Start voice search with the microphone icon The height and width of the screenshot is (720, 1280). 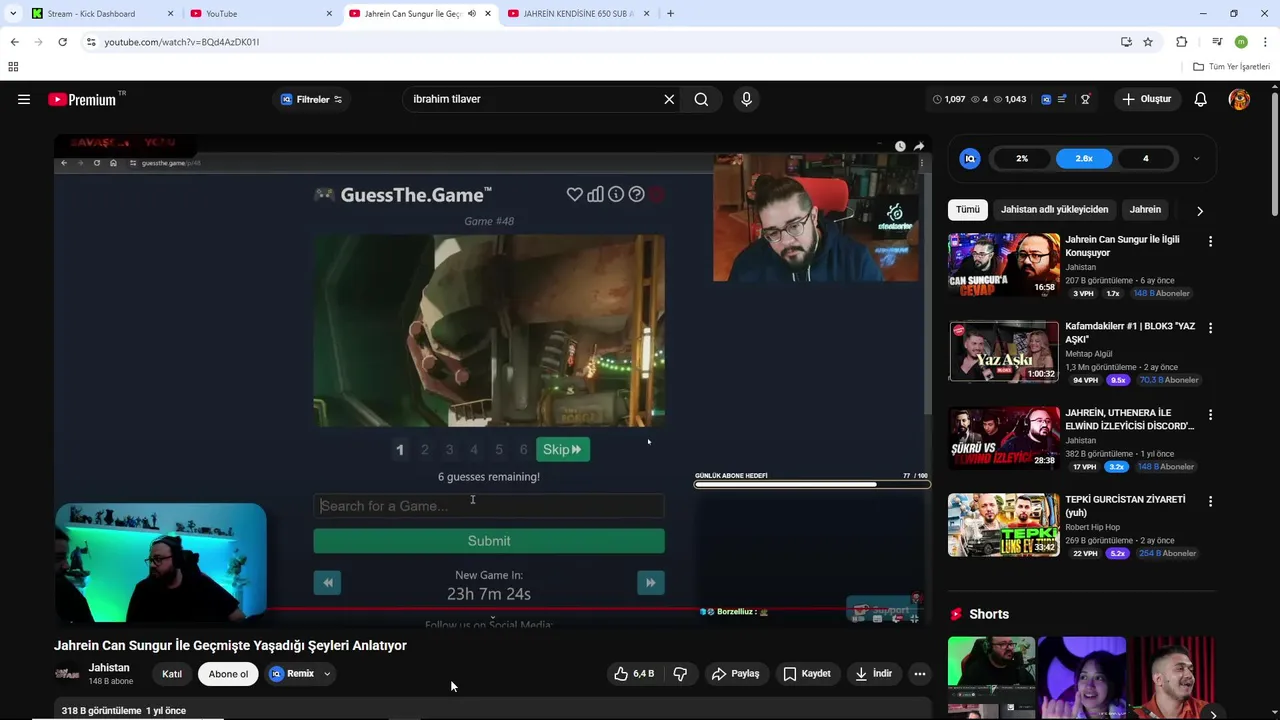[x=746, y=99]
